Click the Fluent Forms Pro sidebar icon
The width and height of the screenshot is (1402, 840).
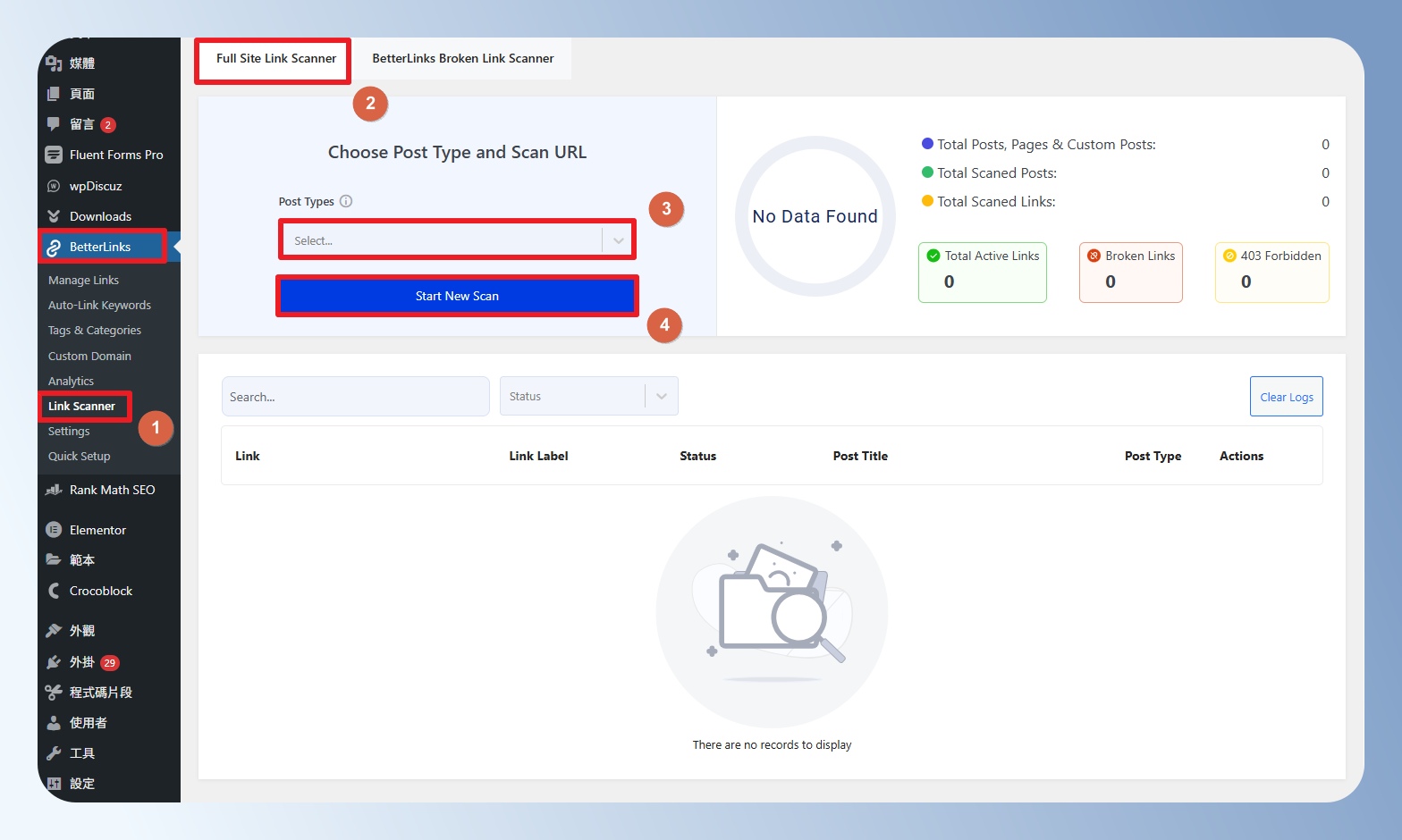(54, 155)
